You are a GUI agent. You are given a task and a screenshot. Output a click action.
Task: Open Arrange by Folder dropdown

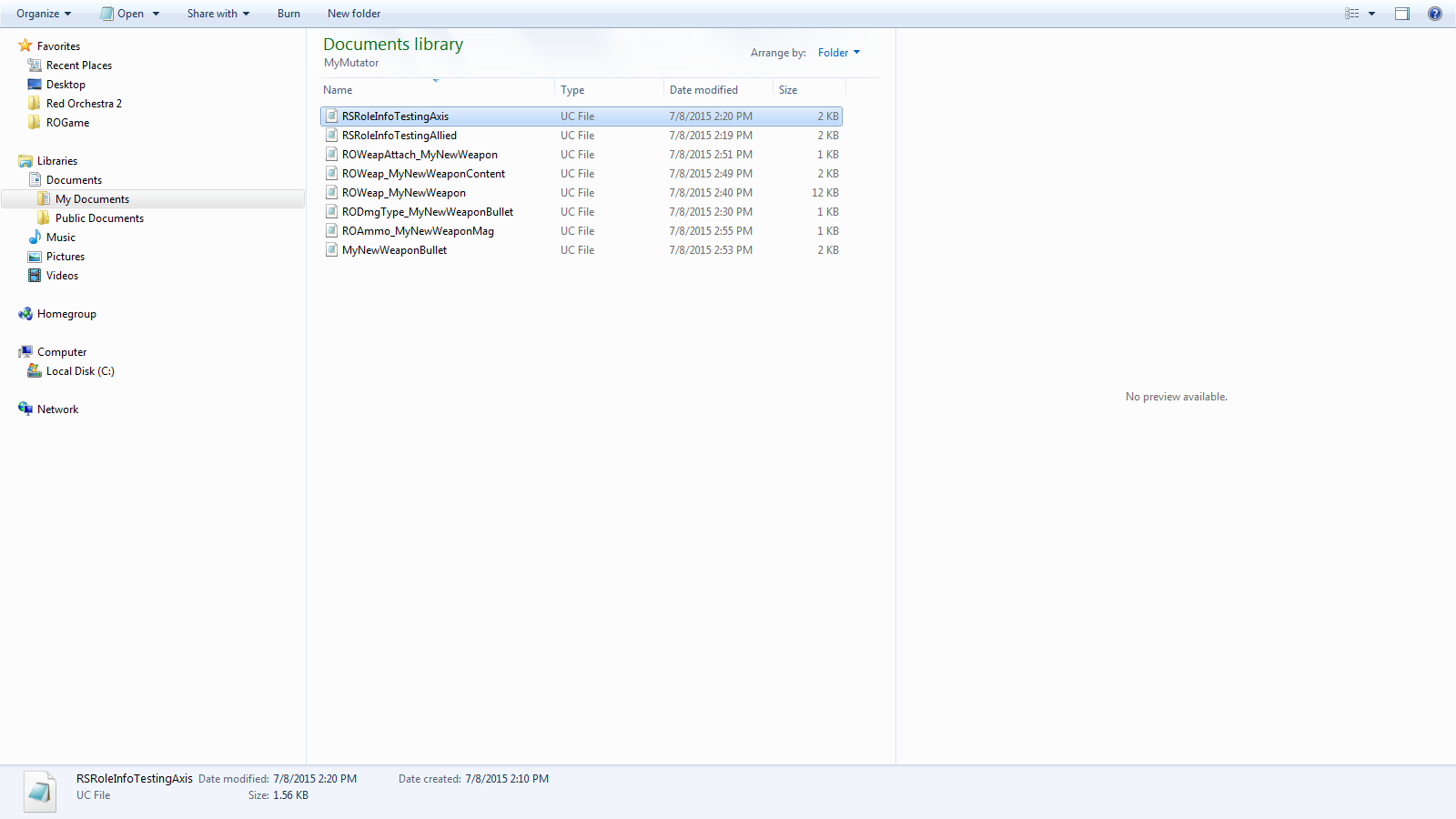tap(838, 53)
